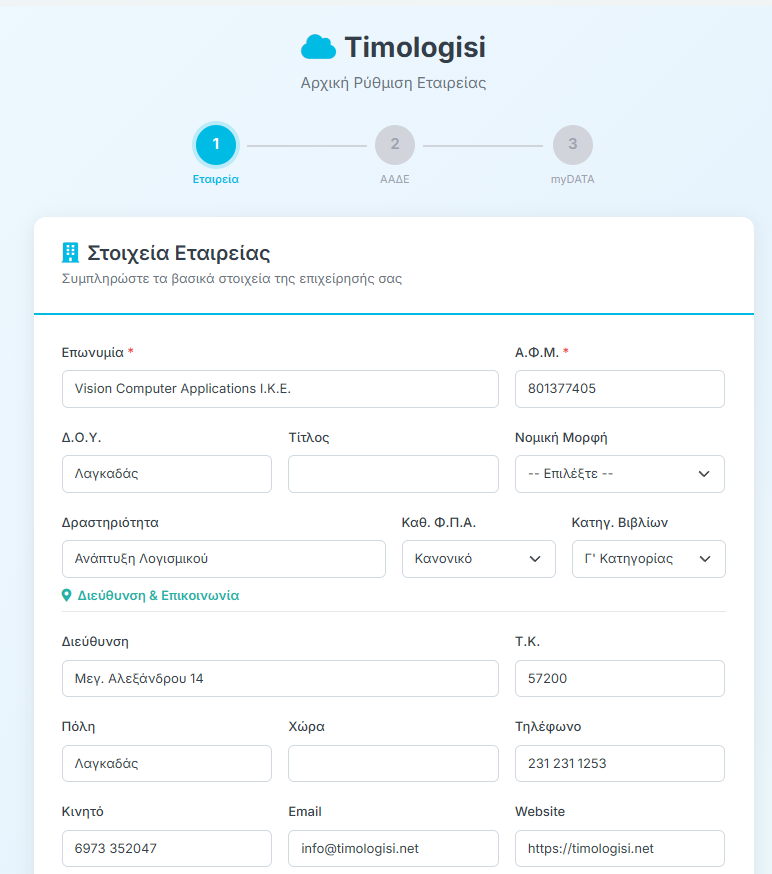Click the Τ.Κ. postal code field
Image resolution: width=772 pixels, height=874 pixels.
619,678
